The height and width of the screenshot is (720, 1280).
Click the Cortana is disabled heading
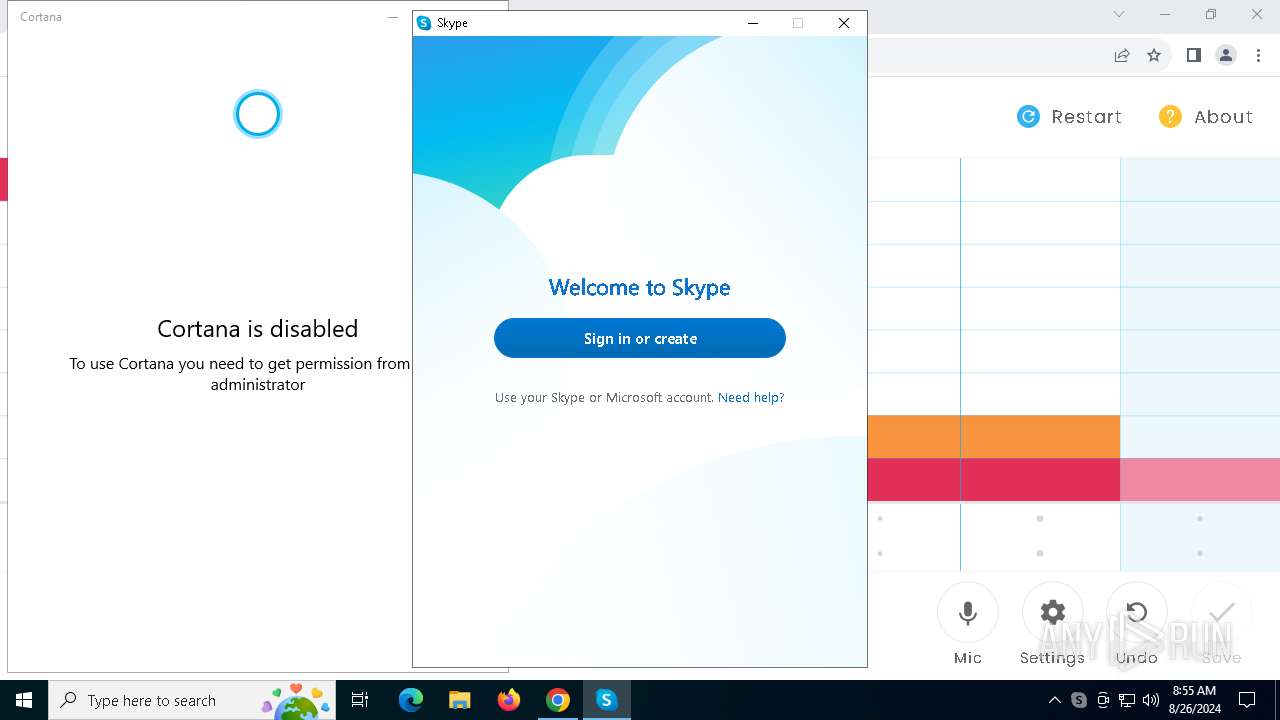(258, 329)
